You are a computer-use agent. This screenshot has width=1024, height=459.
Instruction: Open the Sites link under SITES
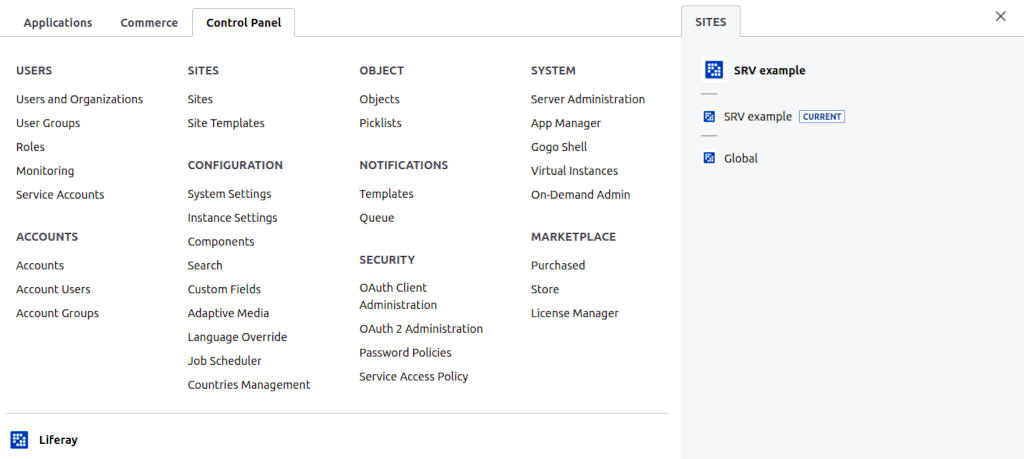tap(200, 99)
